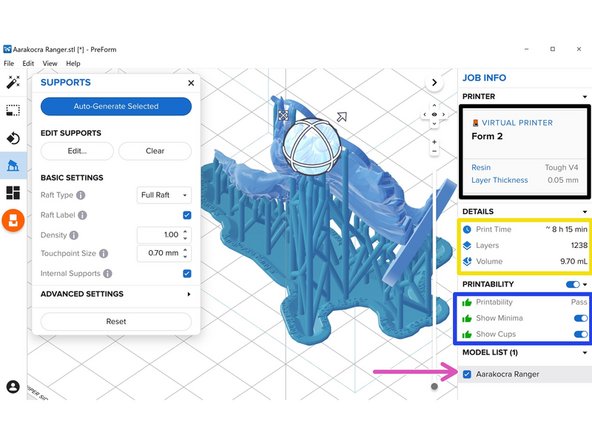Screen dimensions: 592x444
Task: Turn off the Show Minima toggle
Action: pyautogui.click(x=581, y=318)
